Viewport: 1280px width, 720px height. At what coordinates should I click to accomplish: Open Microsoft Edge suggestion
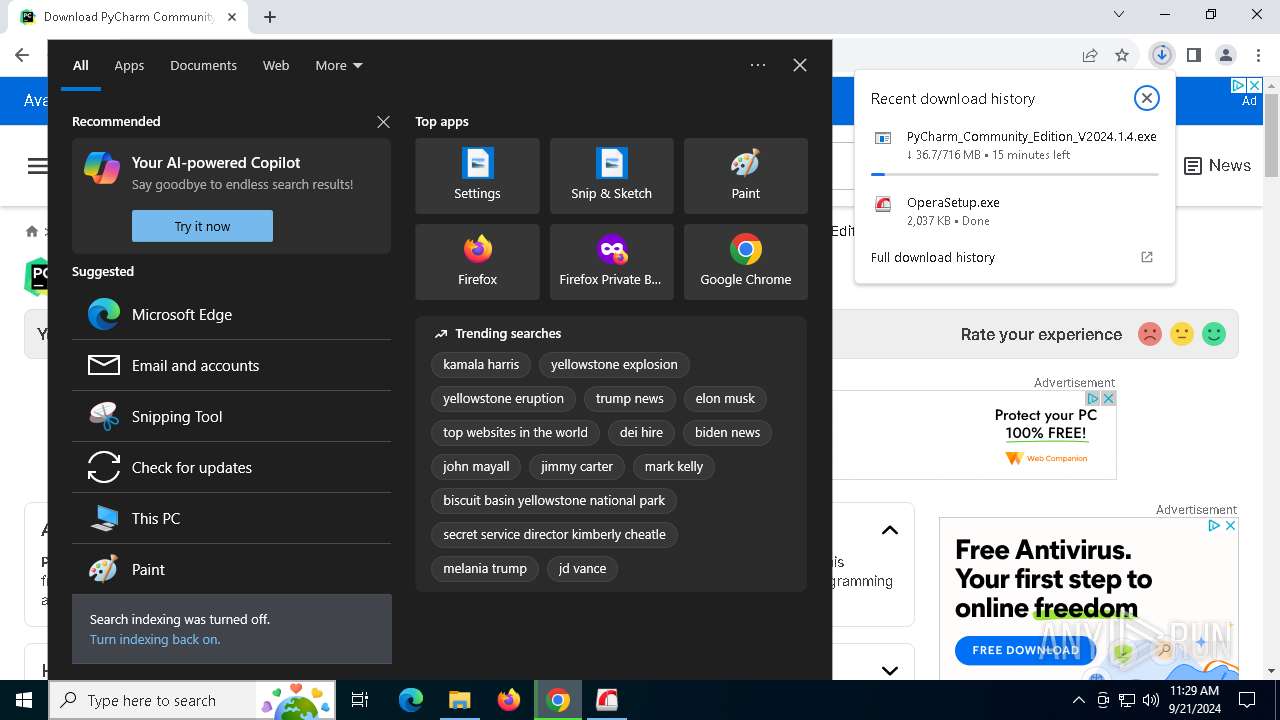coord(231,314)
